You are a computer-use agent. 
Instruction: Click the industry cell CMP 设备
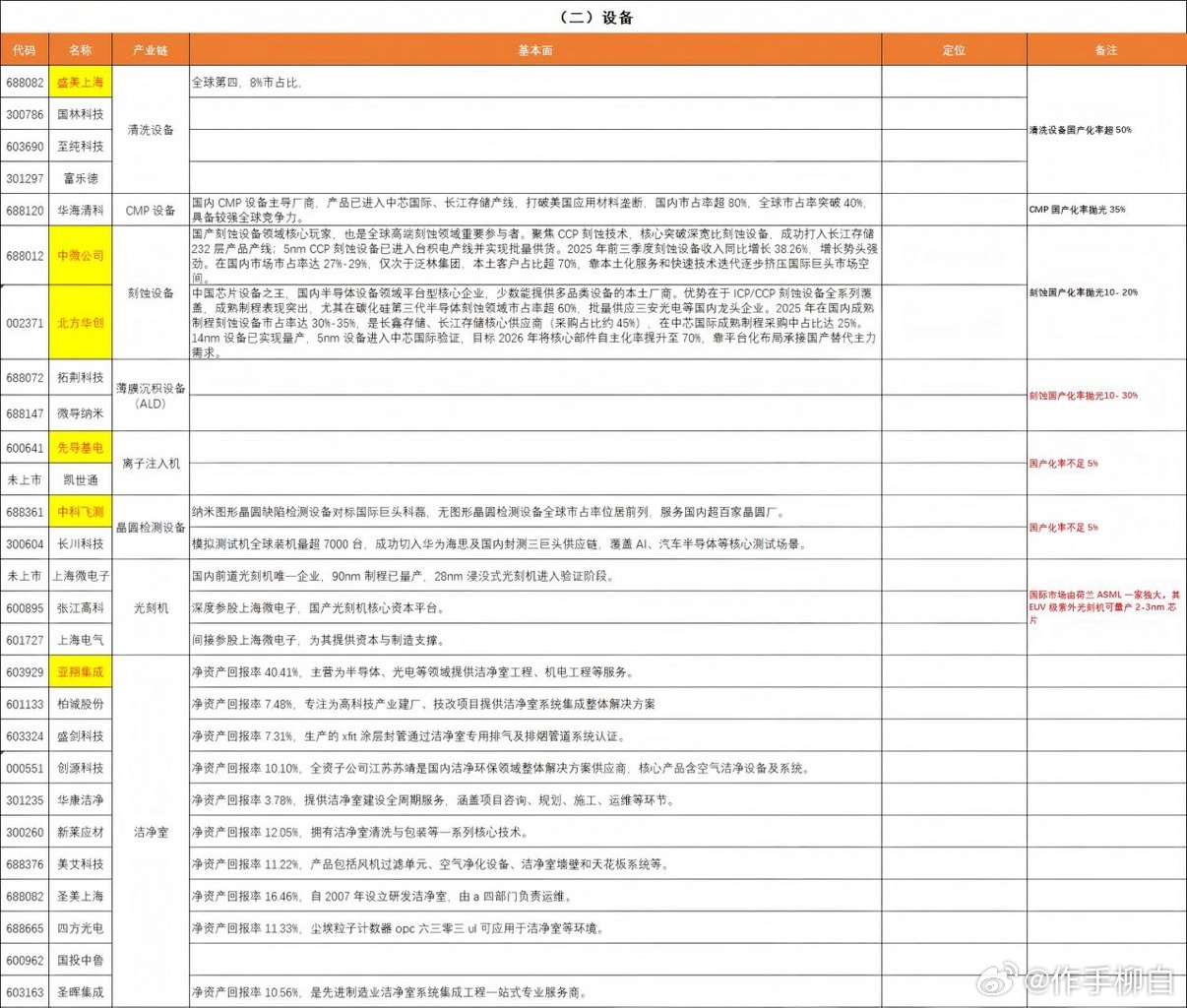(x=151, y=210)
